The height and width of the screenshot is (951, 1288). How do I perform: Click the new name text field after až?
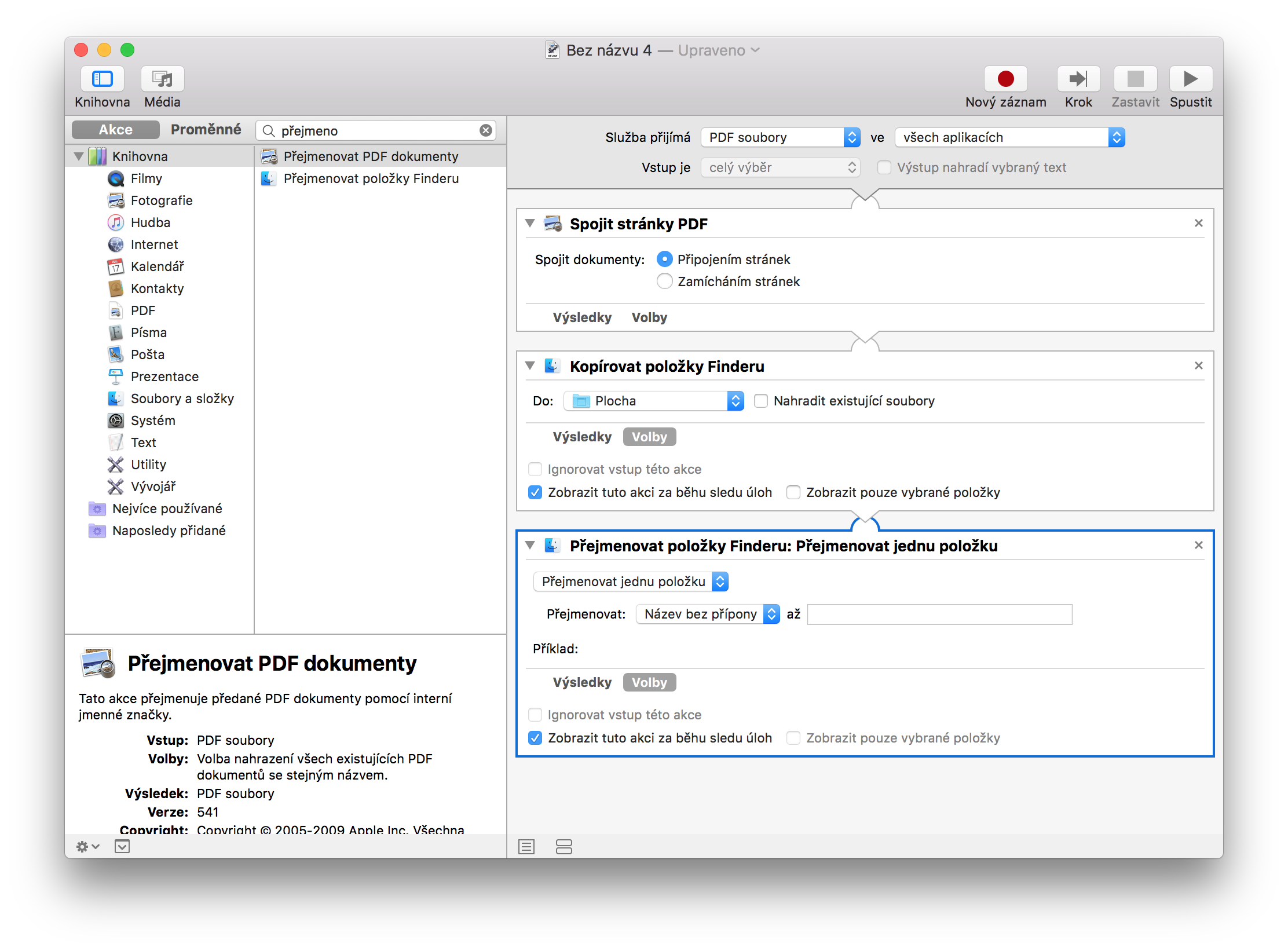point(939,614)
